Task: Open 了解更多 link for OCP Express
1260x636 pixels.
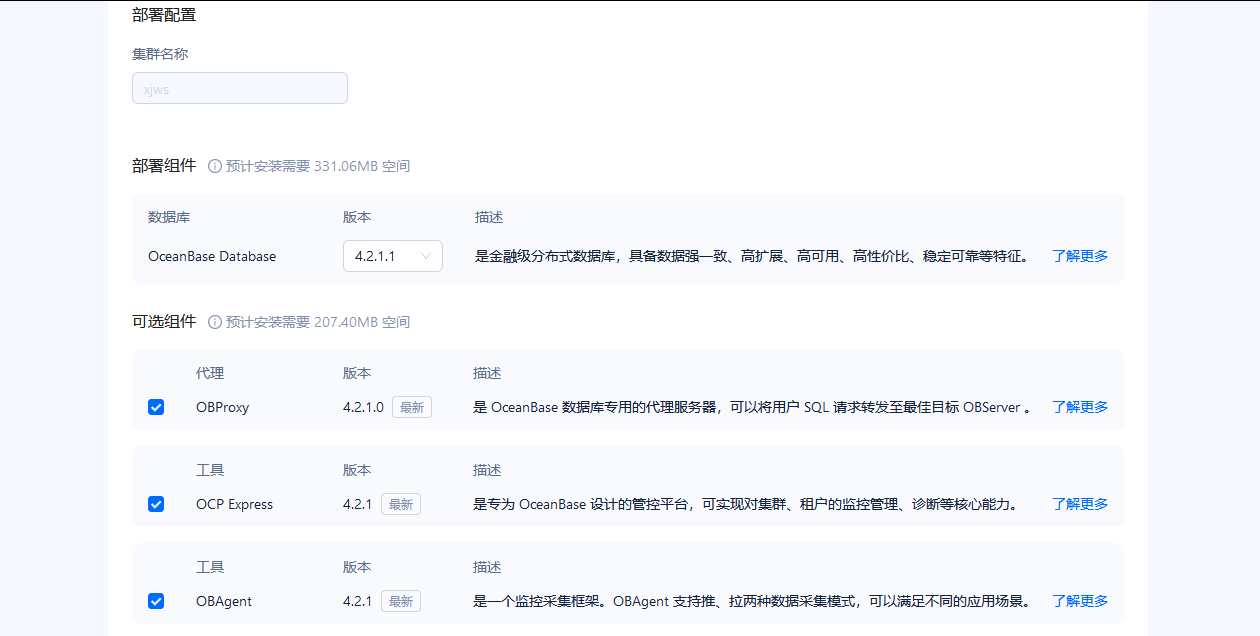Action: (1080, 504)
